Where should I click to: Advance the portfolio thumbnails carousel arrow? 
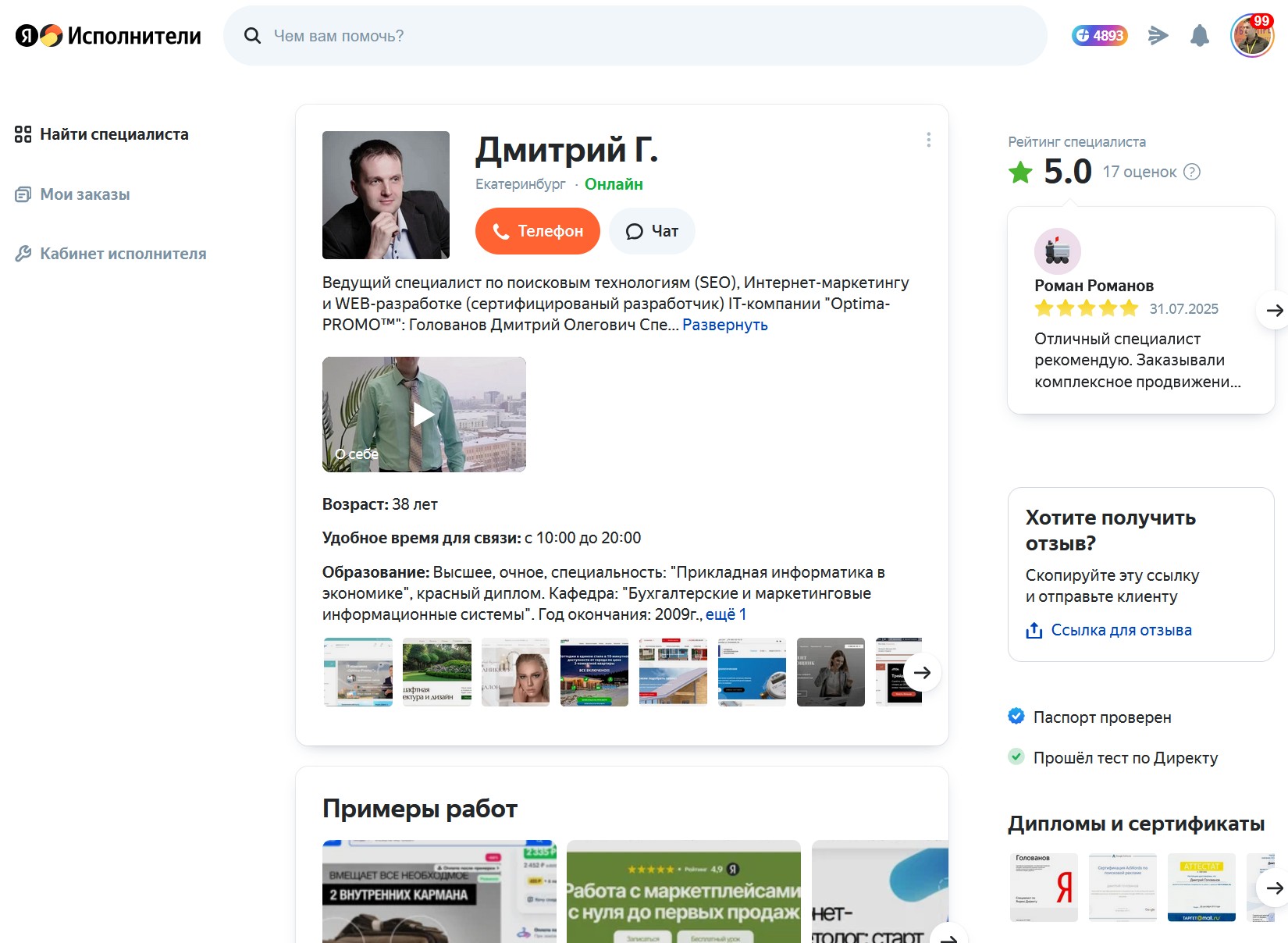(923, 672)
